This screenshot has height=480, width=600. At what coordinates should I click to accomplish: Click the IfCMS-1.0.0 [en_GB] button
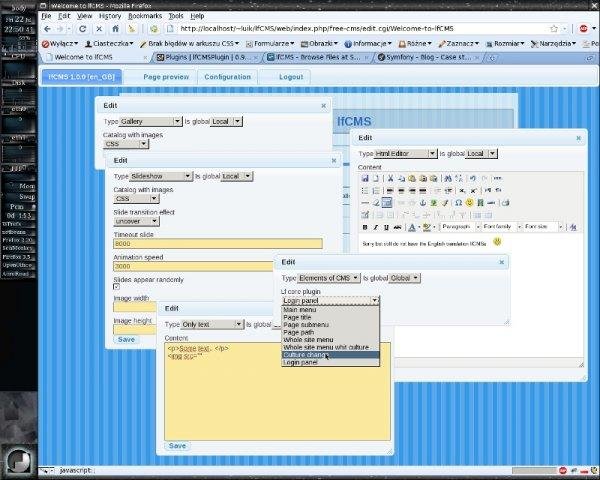[x=82, y=77]
